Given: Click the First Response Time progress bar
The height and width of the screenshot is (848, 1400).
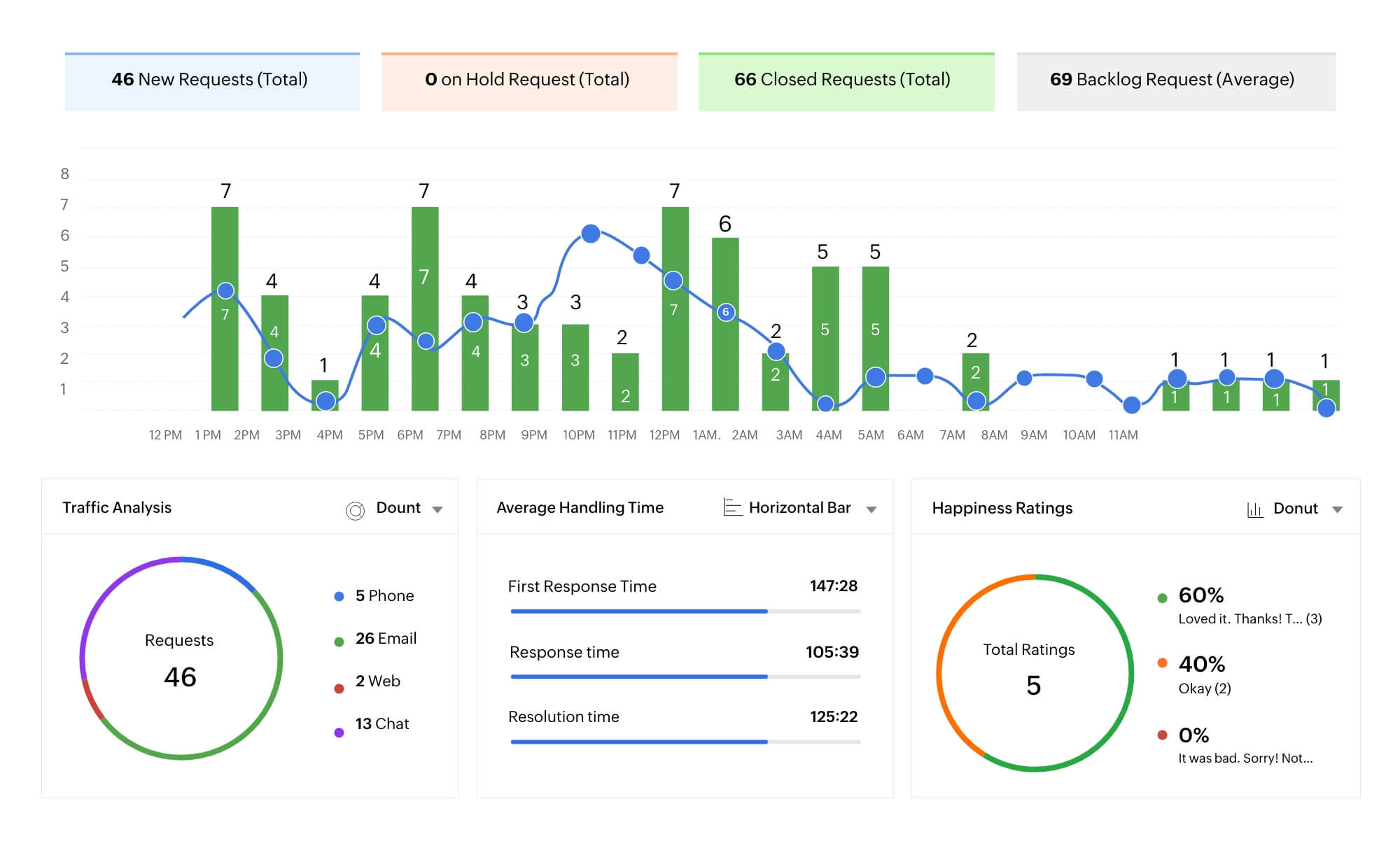Looking at the screenshot, I should click(x=685, y=612).
